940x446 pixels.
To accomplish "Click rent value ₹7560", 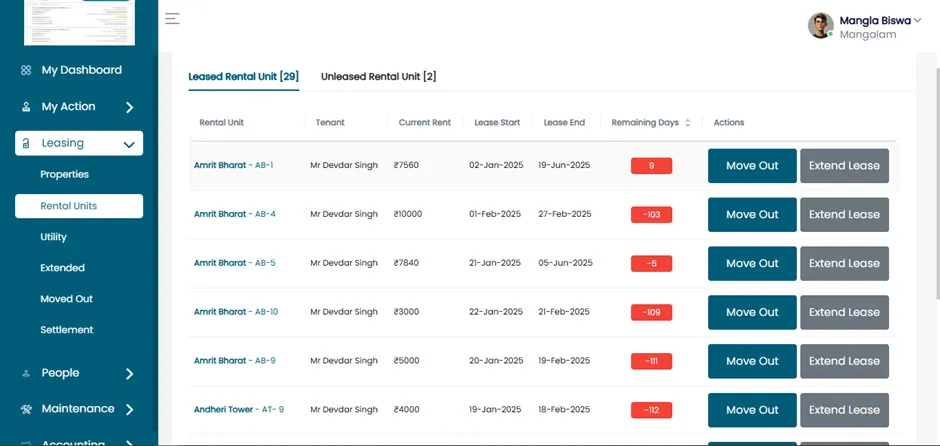I will coord(406,165).
